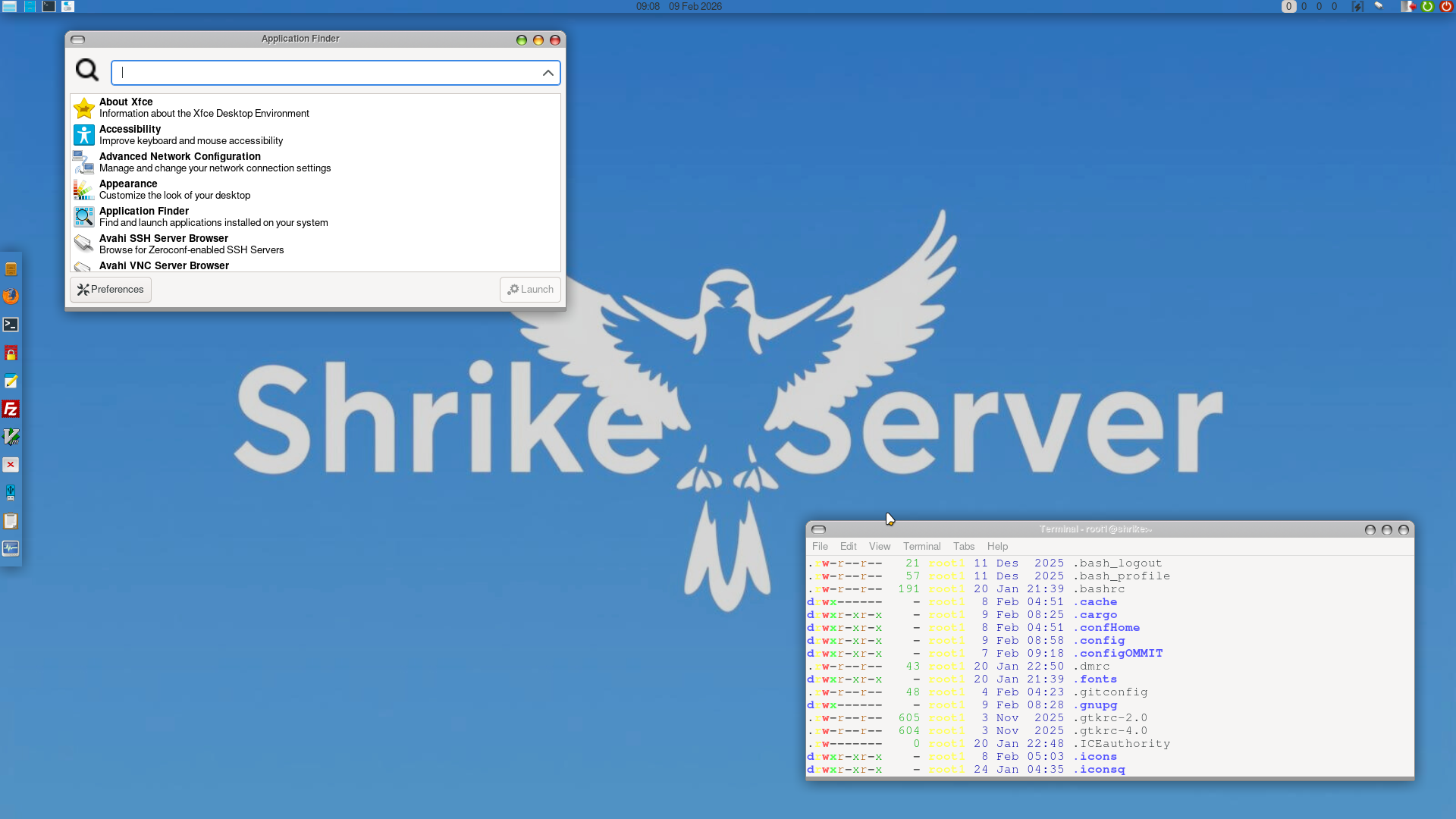Image resolution: width=1456 pixels, height=819 pixels.
Task: Switch to the second workspace in pager
Action: point(1304,6)
